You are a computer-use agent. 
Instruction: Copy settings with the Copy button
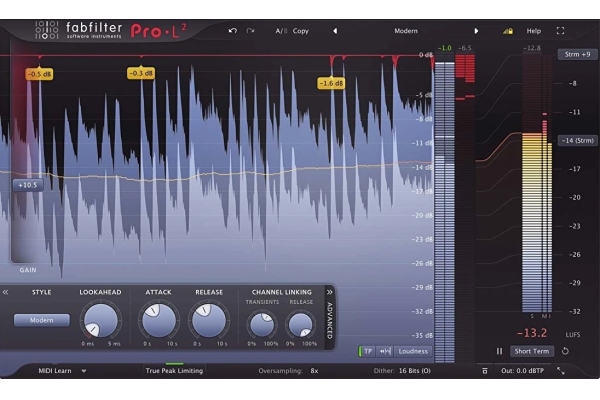coord(300,31)
